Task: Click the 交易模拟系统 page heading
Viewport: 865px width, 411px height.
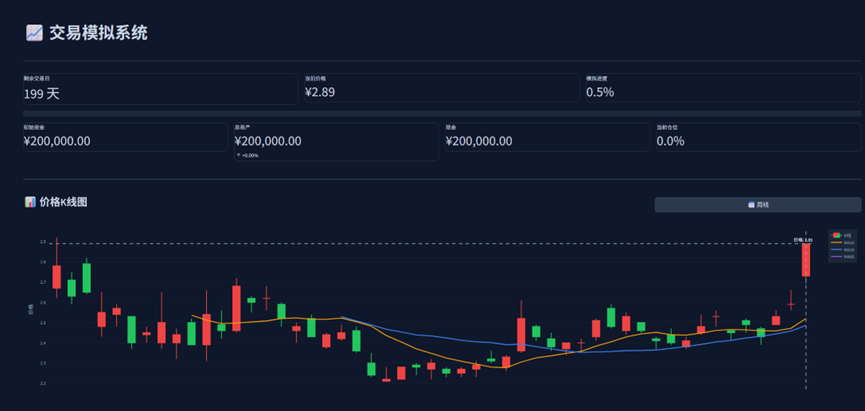Action: [98, 33]
